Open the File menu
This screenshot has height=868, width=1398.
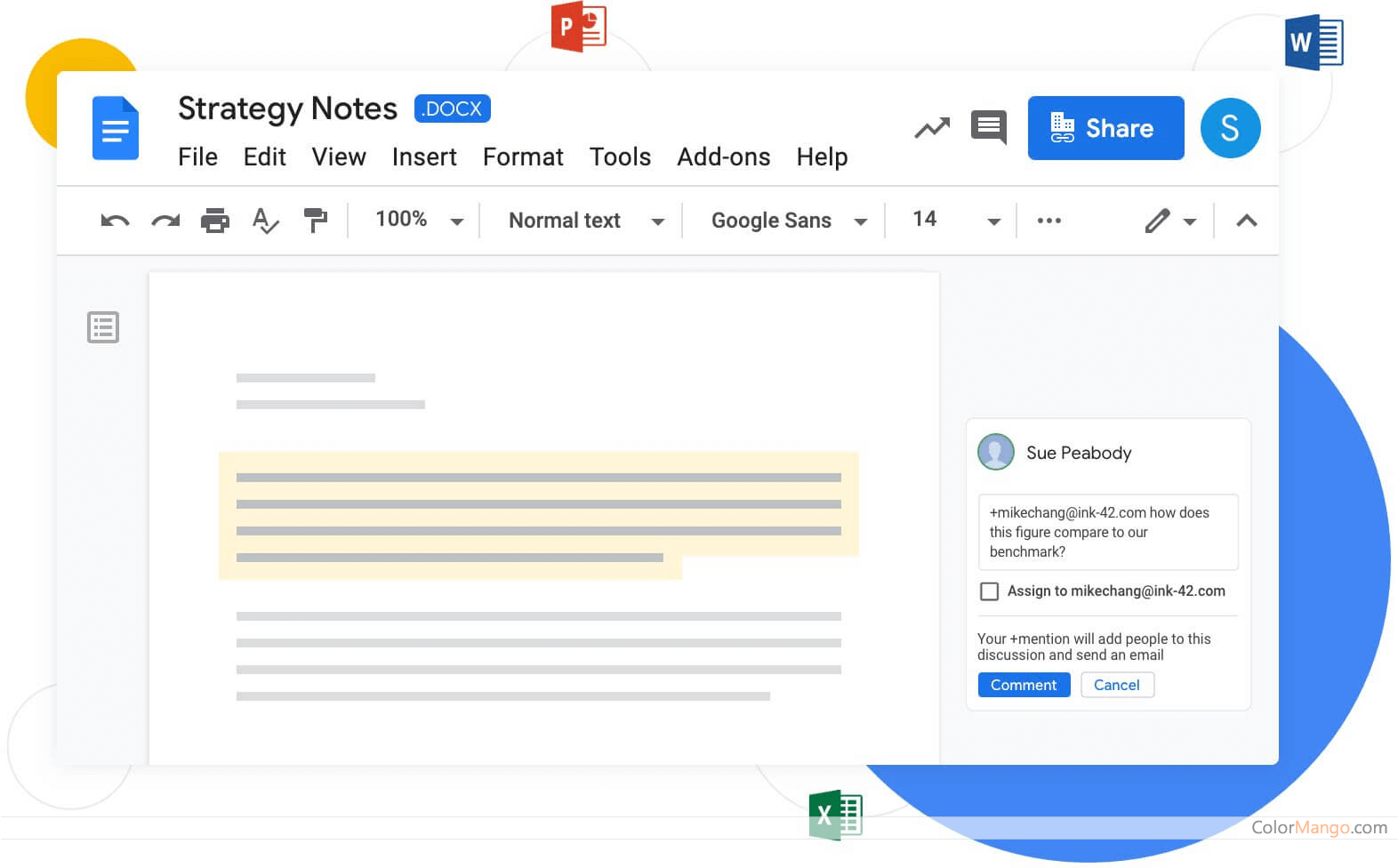point(197,157)
